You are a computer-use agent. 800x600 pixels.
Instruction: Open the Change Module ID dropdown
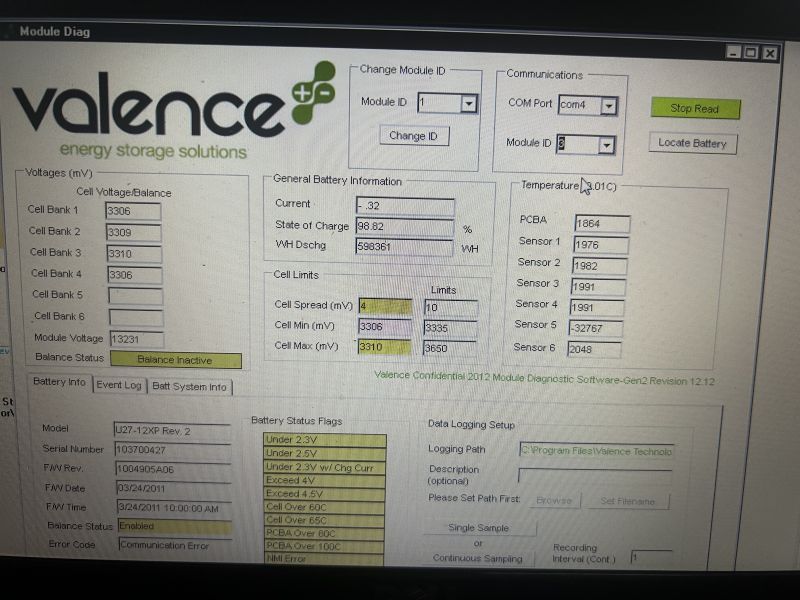(468, 104)
